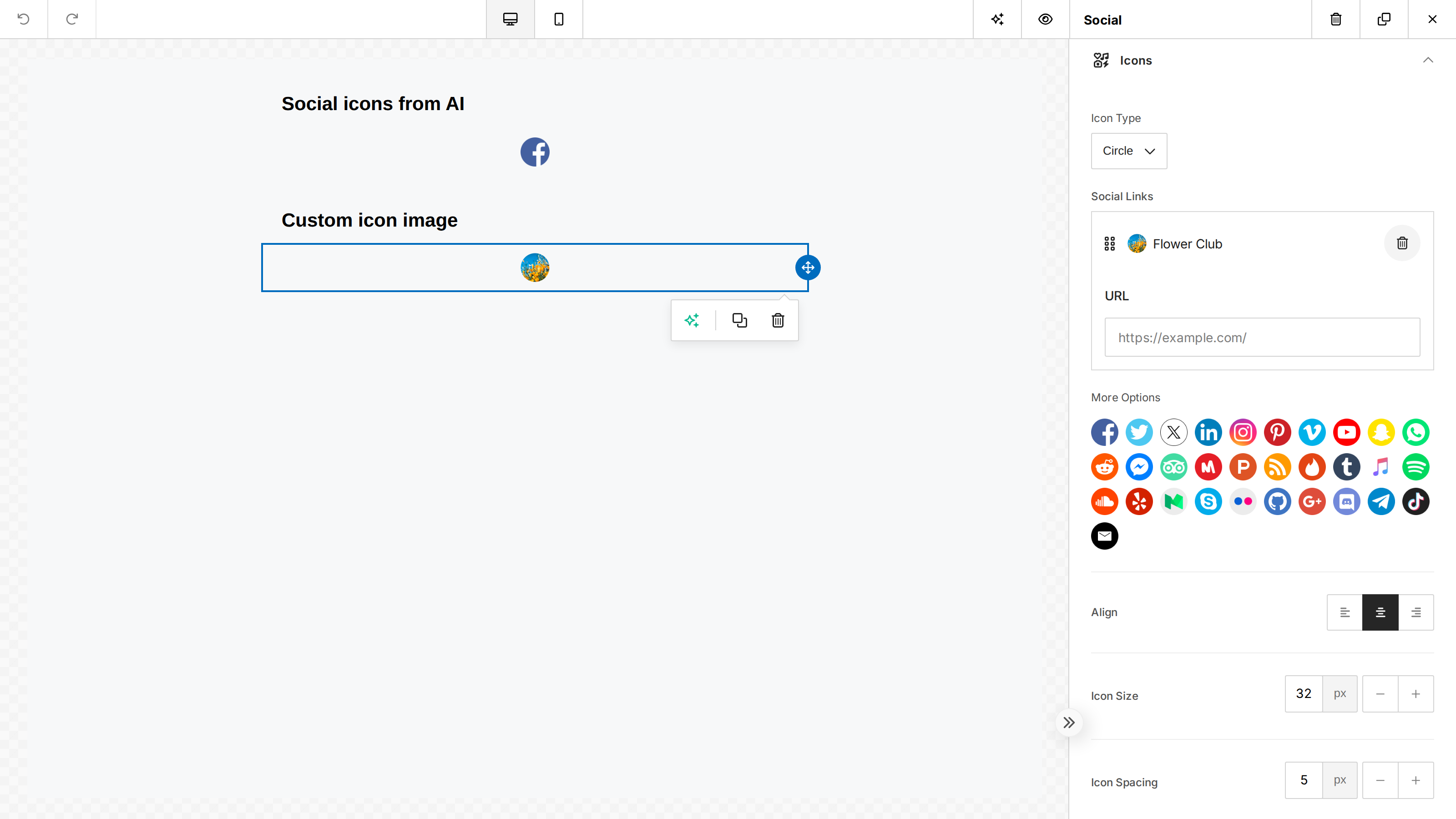This screenshot has height=819, width=1456.
Task: Collapse side panel with double-chevron button
Action: tap(1068, 723)
